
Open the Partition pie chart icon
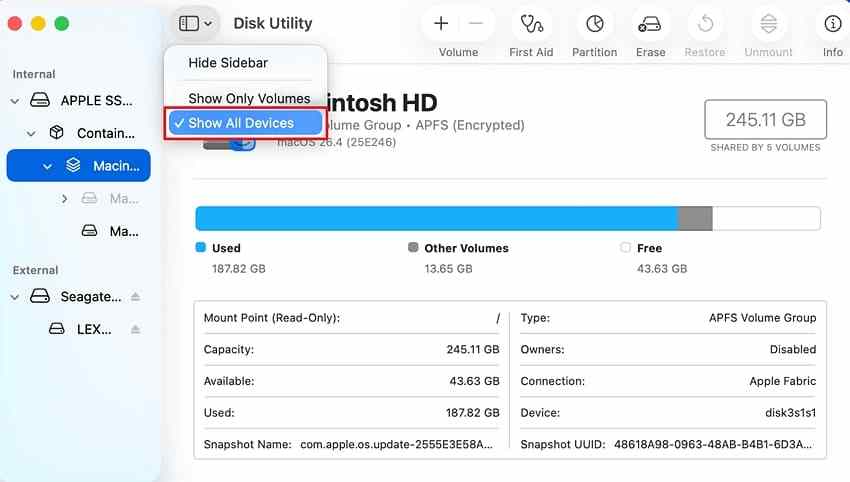click(595, 24)
